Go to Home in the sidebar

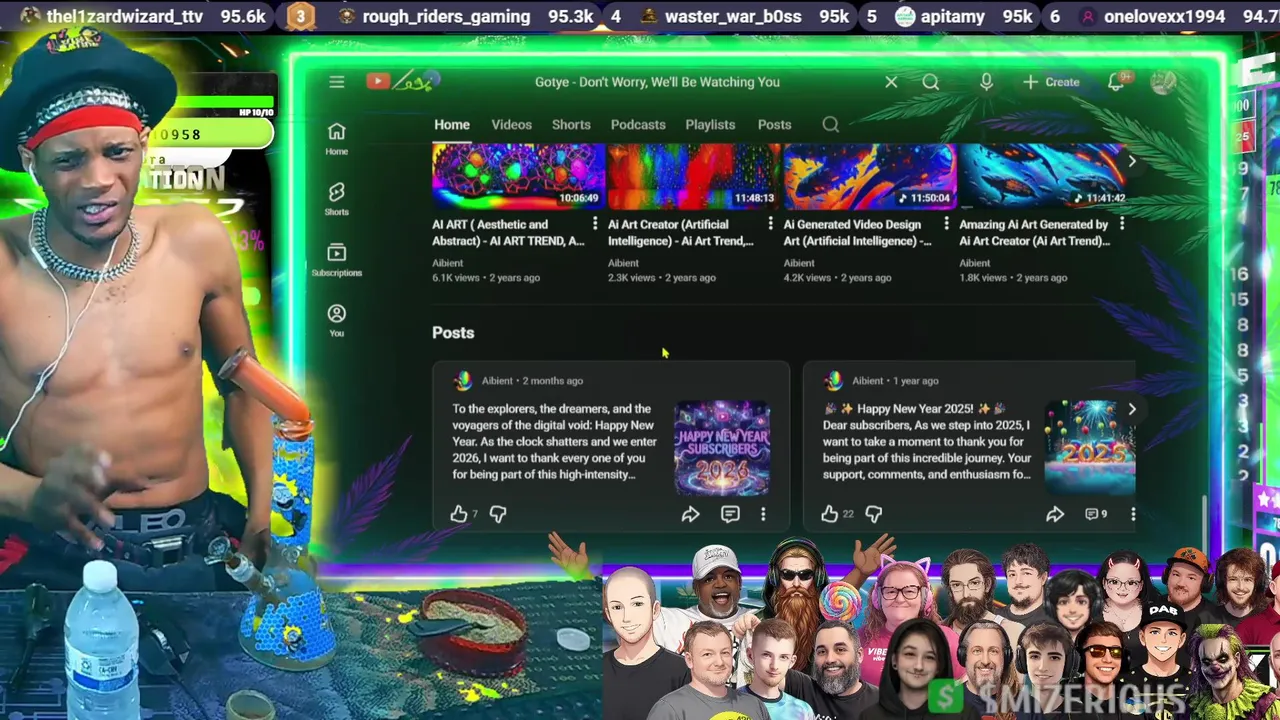point(337,139)
